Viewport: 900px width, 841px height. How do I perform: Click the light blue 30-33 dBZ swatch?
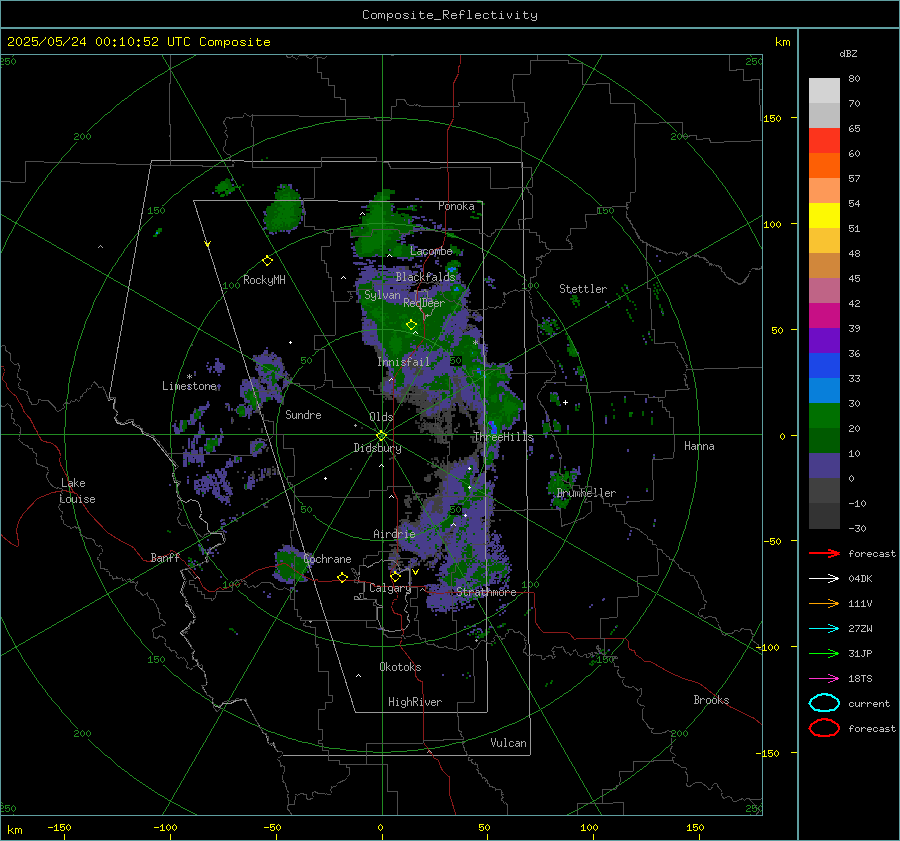824,391
